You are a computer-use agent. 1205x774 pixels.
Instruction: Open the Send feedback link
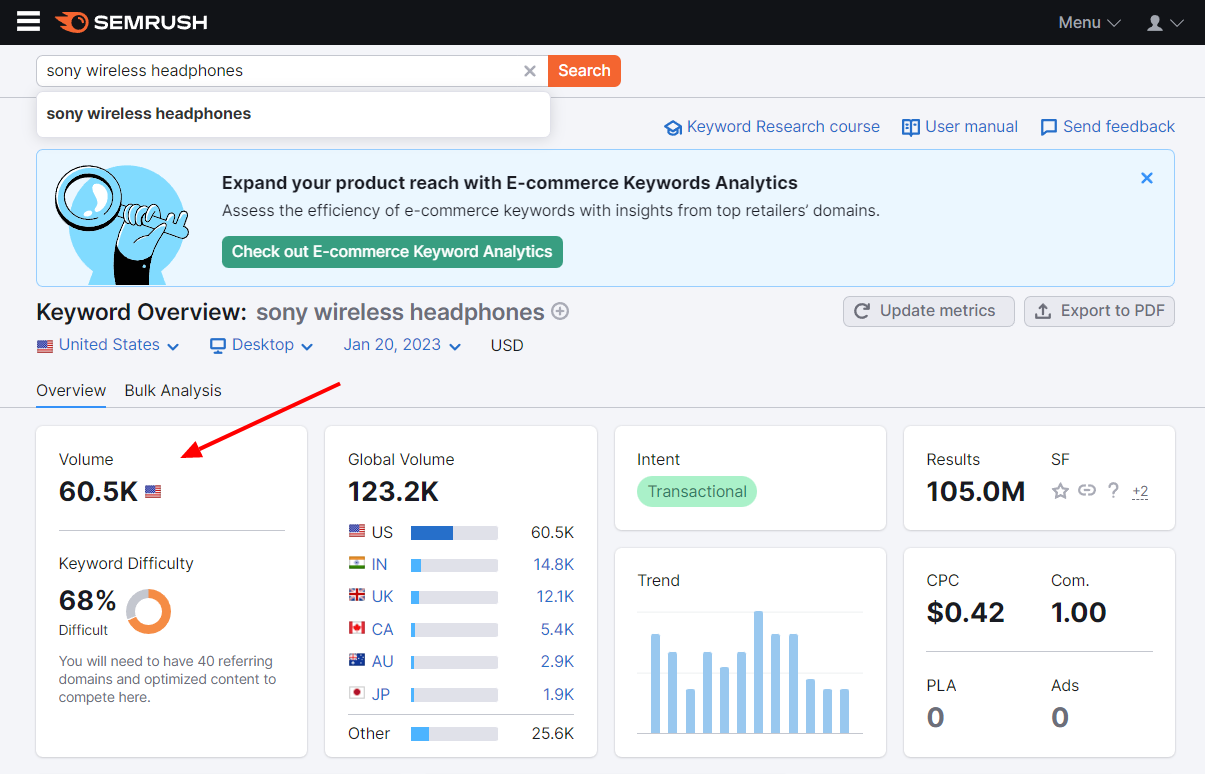coord(1108,127)
